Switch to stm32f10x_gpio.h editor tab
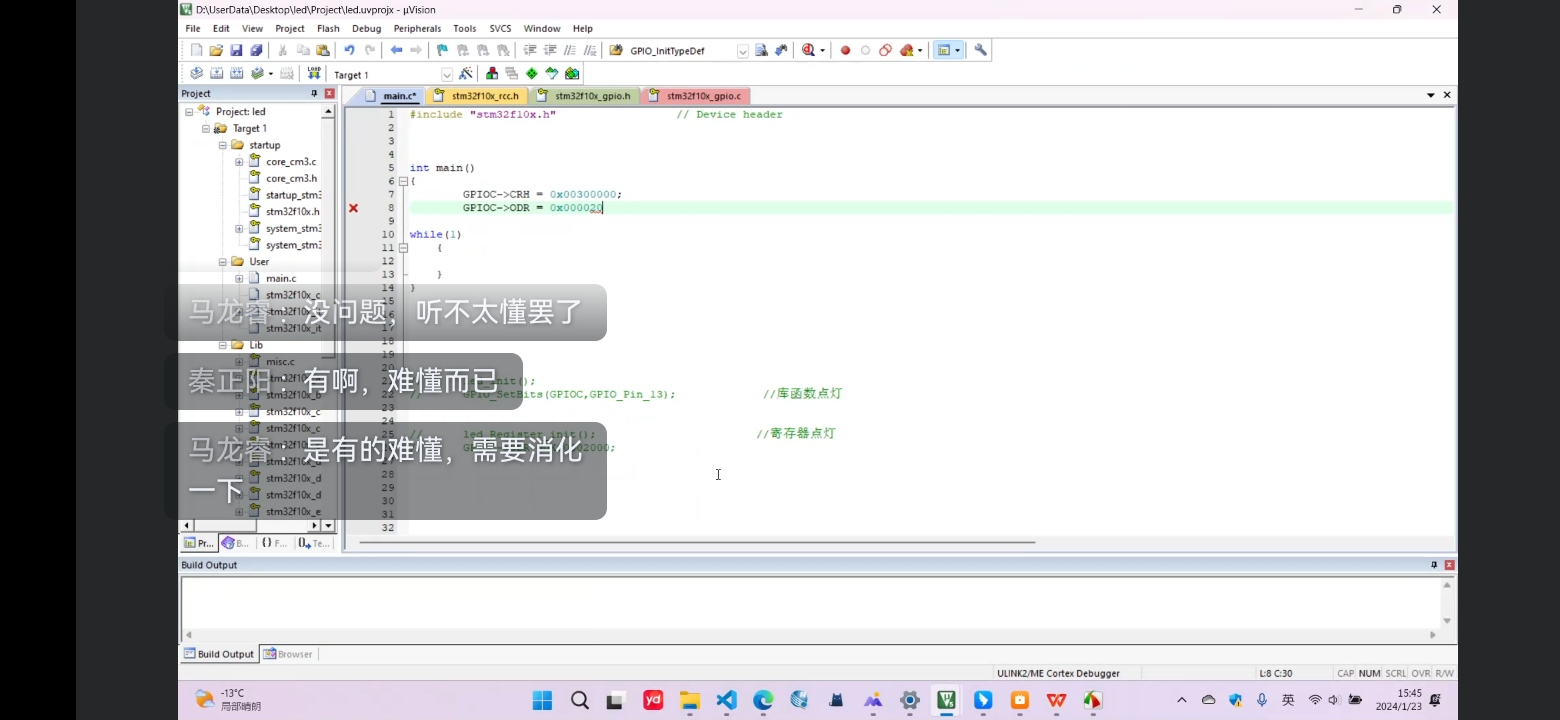This screenshot has height=720, width=1560. click(592, 96)
